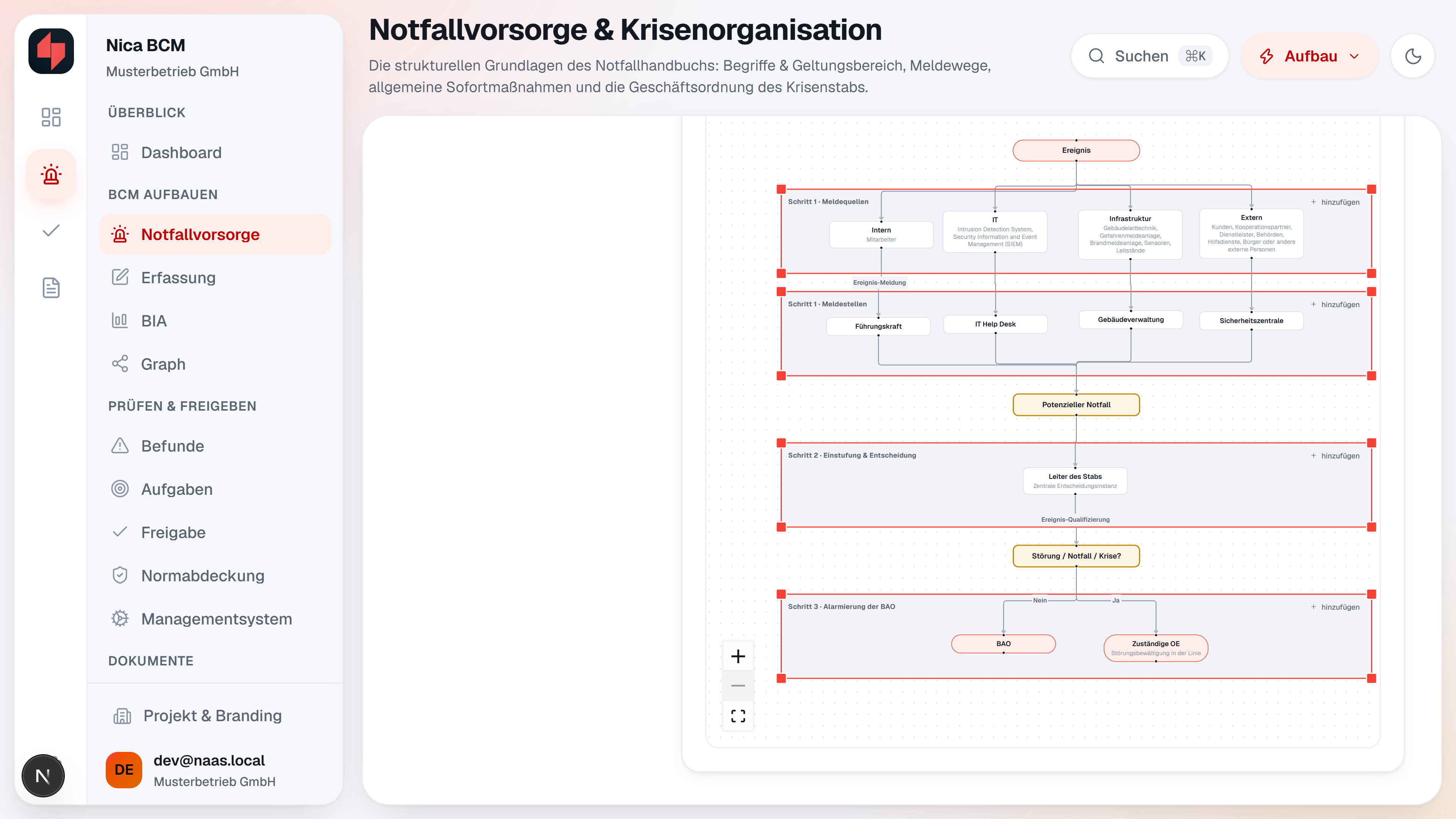
Task: Select the Potenzieller Notfall node
Action: tap(1076, 405)
